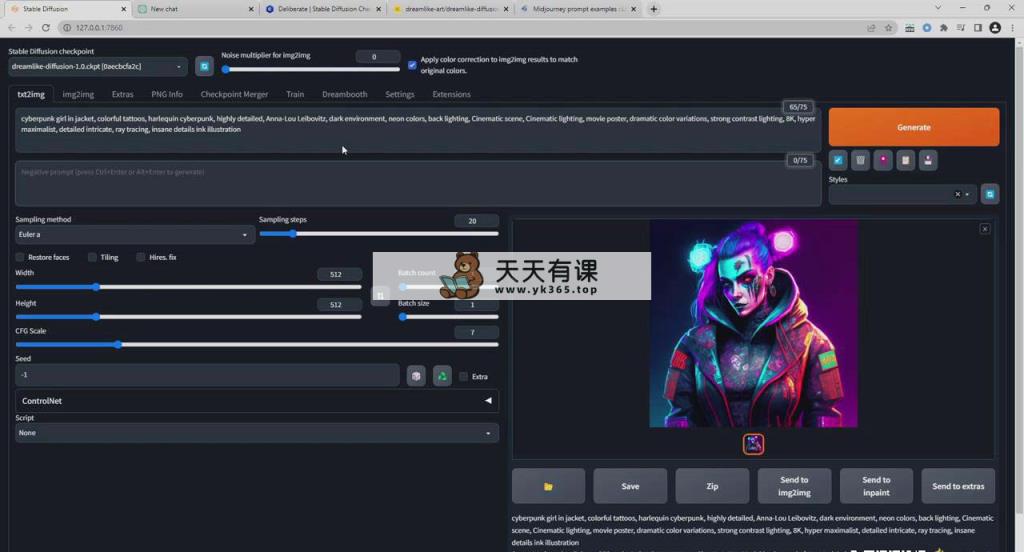Viewport: 1024px width, 552px height.
Task: Switch to New chat browser tab
Action: pos(196,9)
